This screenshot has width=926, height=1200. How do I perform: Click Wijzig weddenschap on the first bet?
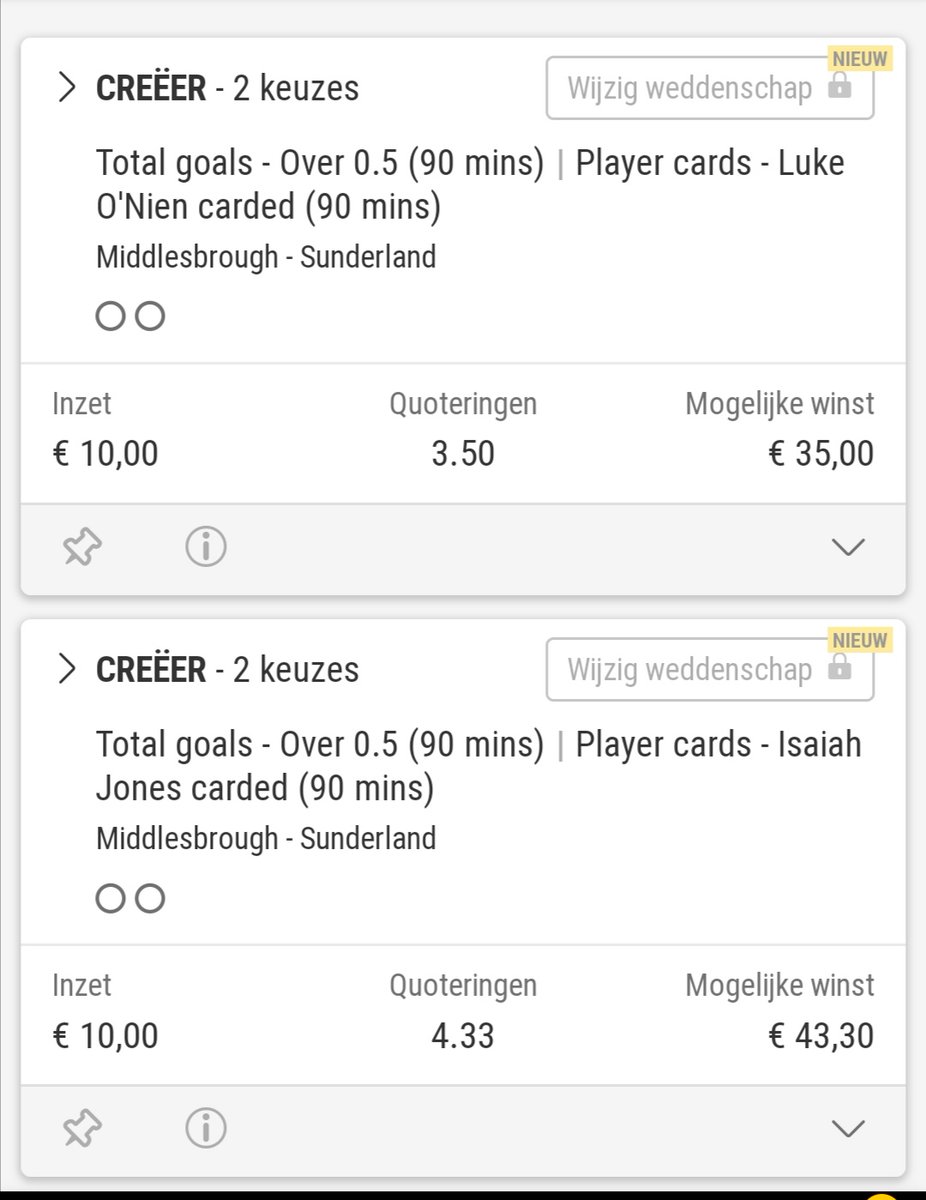(x=710, y=88)
